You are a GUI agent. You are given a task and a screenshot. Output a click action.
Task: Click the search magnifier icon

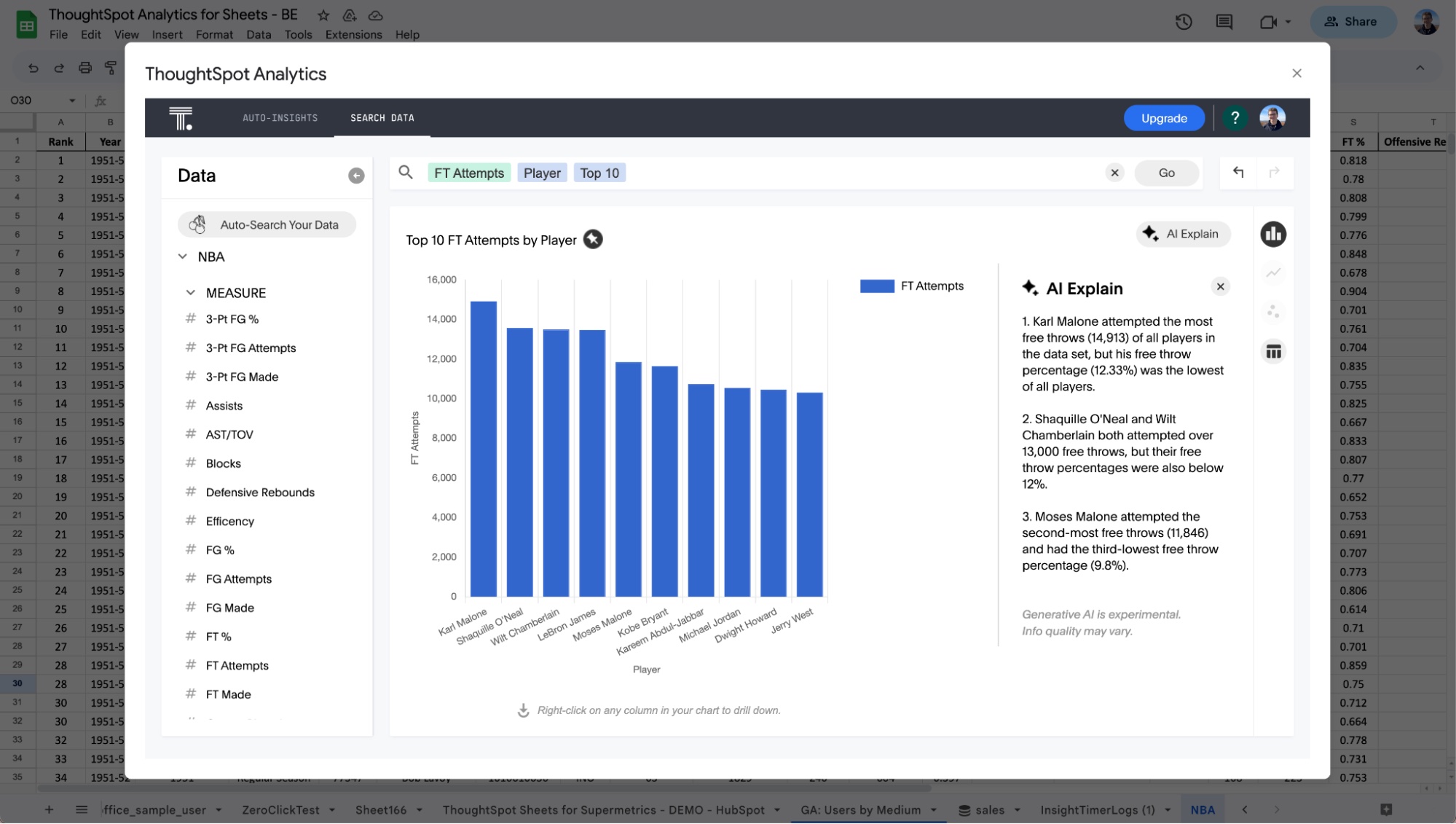[406, 173]
